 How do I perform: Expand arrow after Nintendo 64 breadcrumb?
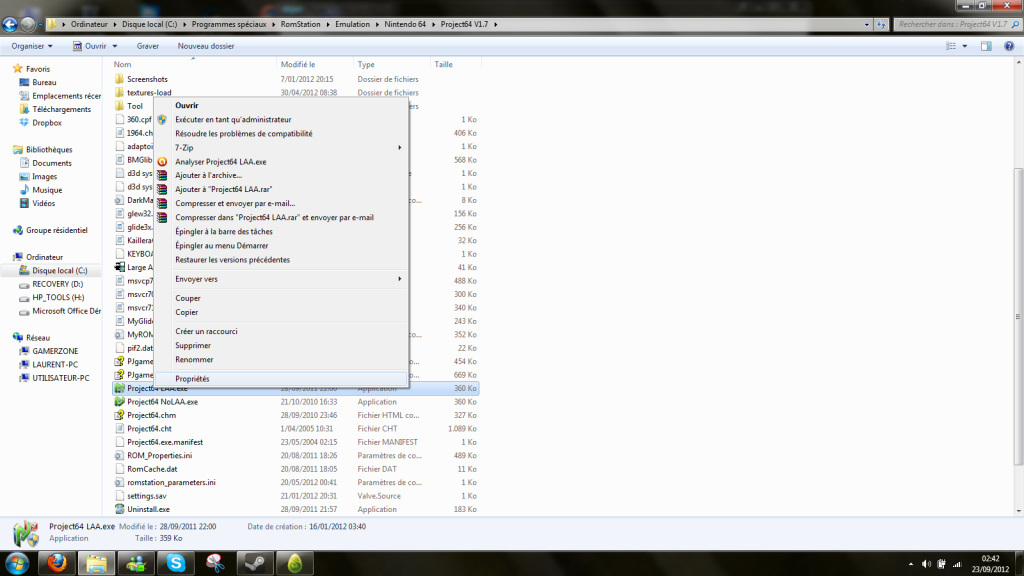click(x=432, y=25)
